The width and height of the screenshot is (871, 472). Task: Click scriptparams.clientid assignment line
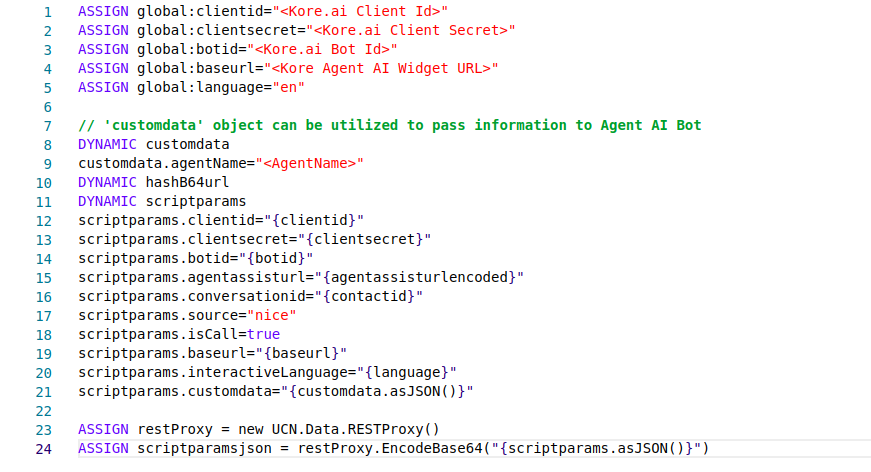pyautogui.click(x=221, y=220)
